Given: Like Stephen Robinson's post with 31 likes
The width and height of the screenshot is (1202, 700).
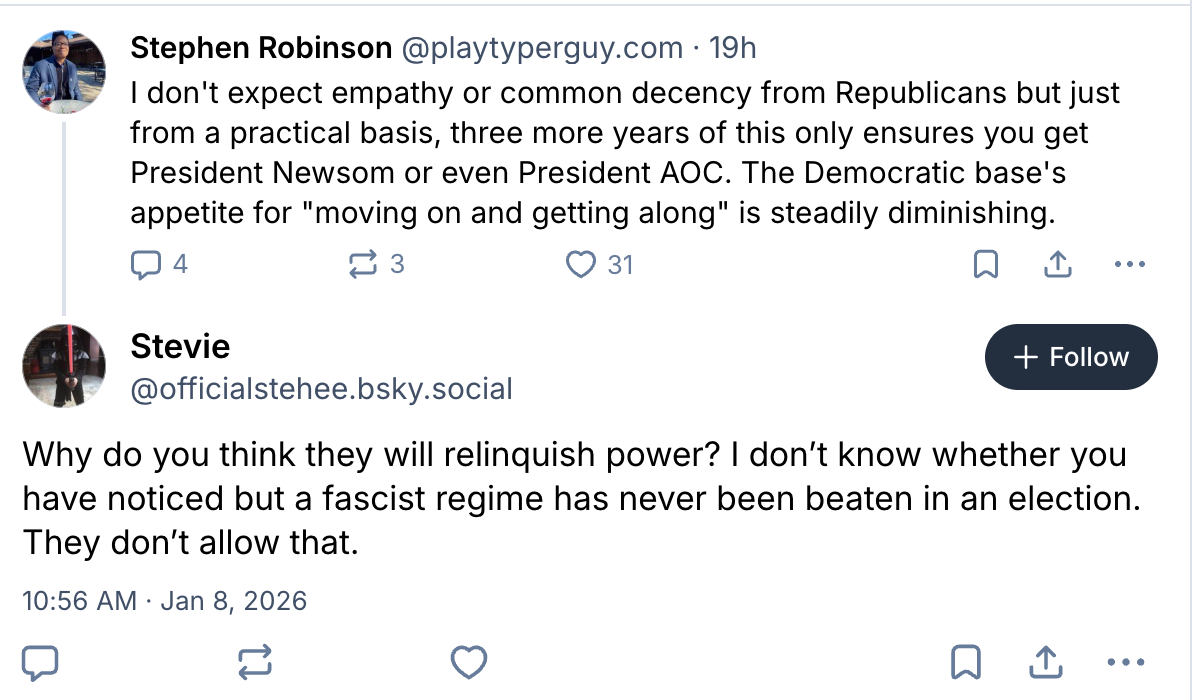Looking at the screenshot, I should coord(580,264).
